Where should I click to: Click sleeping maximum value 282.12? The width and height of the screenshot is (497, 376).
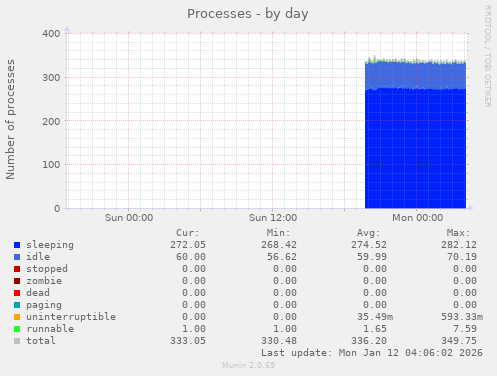459,245
